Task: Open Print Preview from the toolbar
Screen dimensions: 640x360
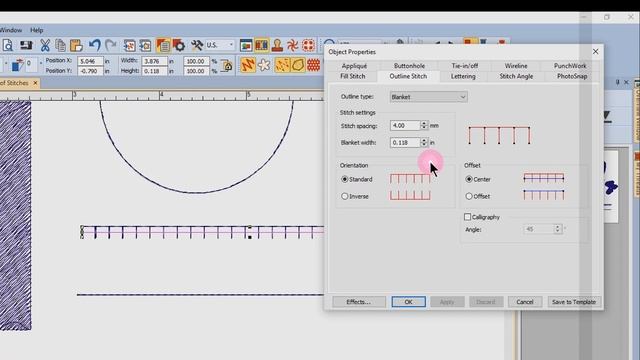Action: (8, 45)
